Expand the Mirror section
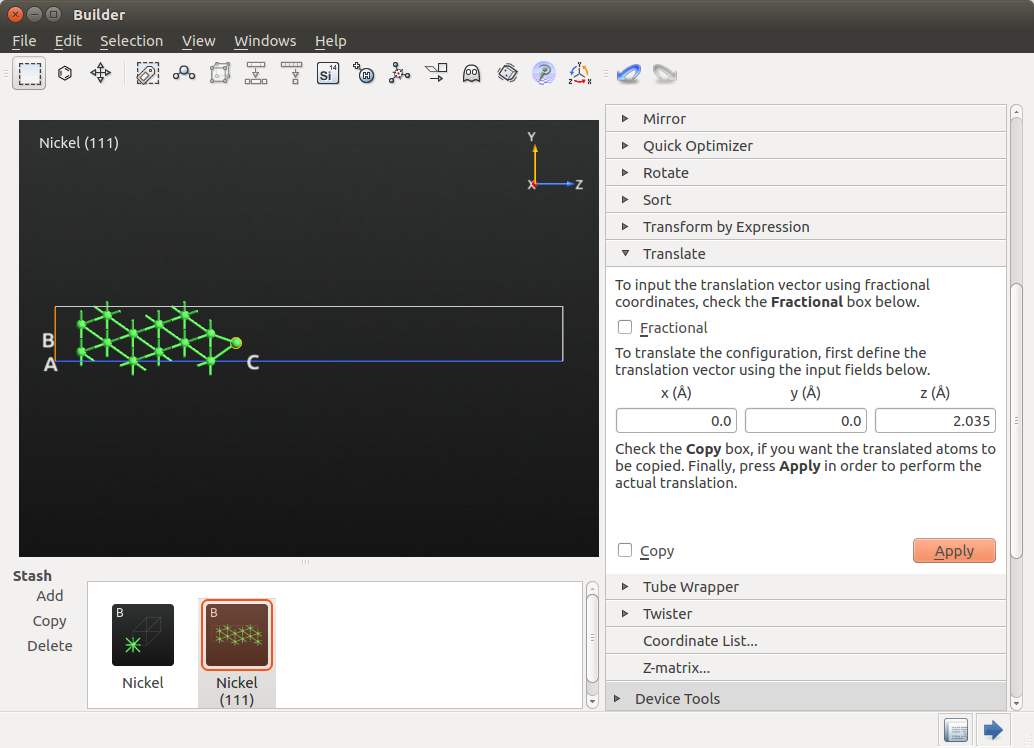The width and height of the screenshot is (1034, 748). click(806, 119)
